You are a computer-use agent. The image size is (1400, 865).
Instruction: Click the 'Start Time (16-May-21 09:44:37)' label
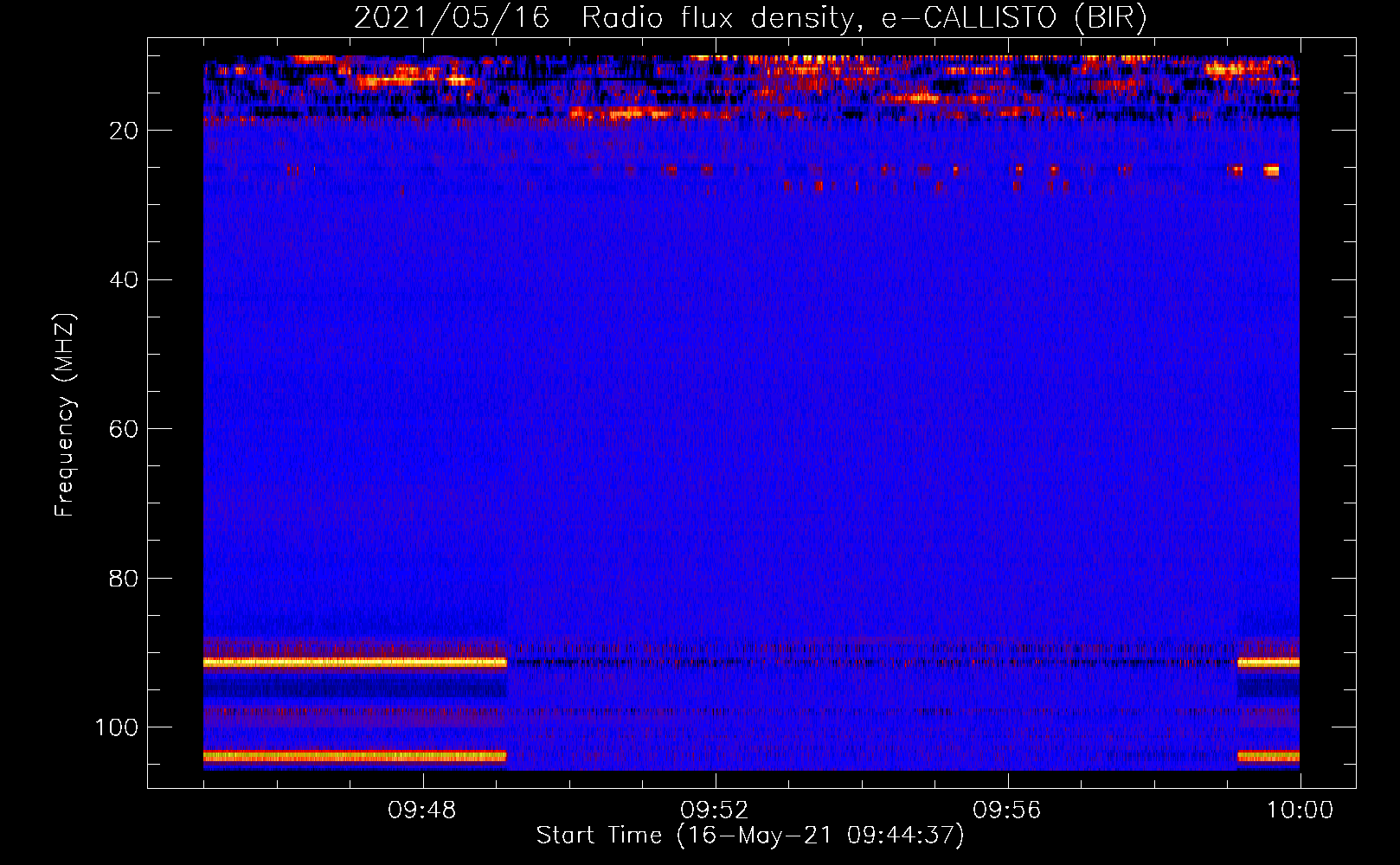click(x=749, y=836)
